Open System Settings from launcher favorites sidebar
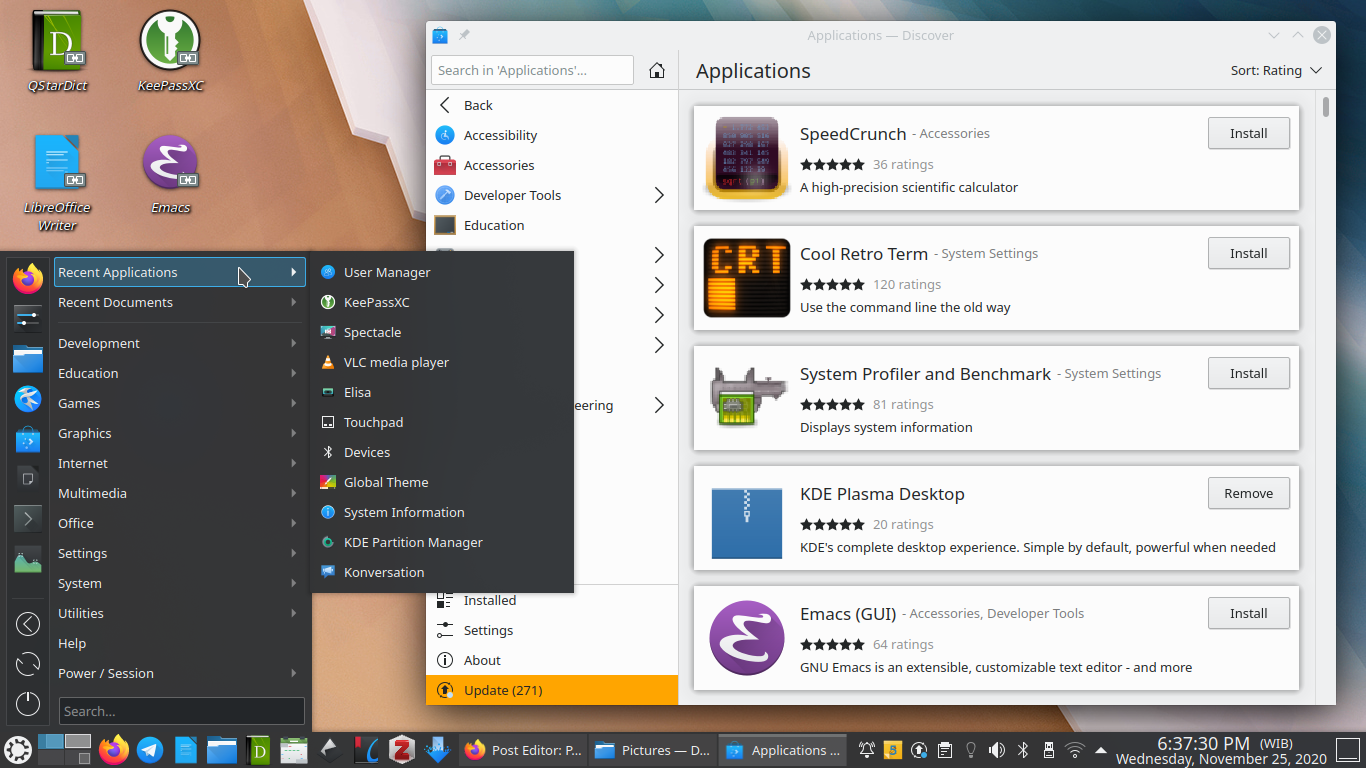This screenshot has height=768, width=1366. 28,319
